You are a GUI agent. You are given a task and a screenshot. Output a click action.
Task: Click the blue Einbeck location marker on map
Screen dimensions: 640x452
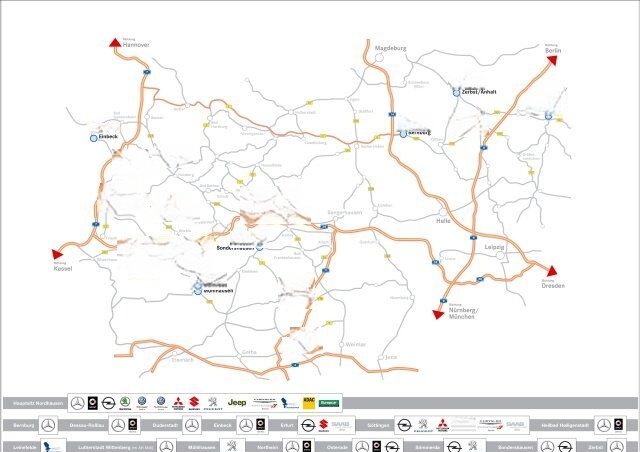[93, 138]
